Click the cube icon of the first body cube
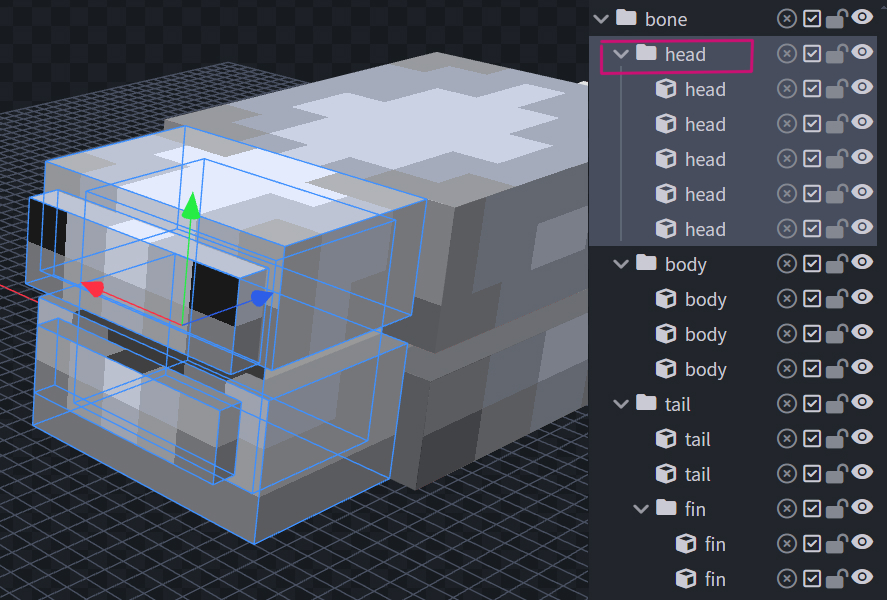 point(666,299)
